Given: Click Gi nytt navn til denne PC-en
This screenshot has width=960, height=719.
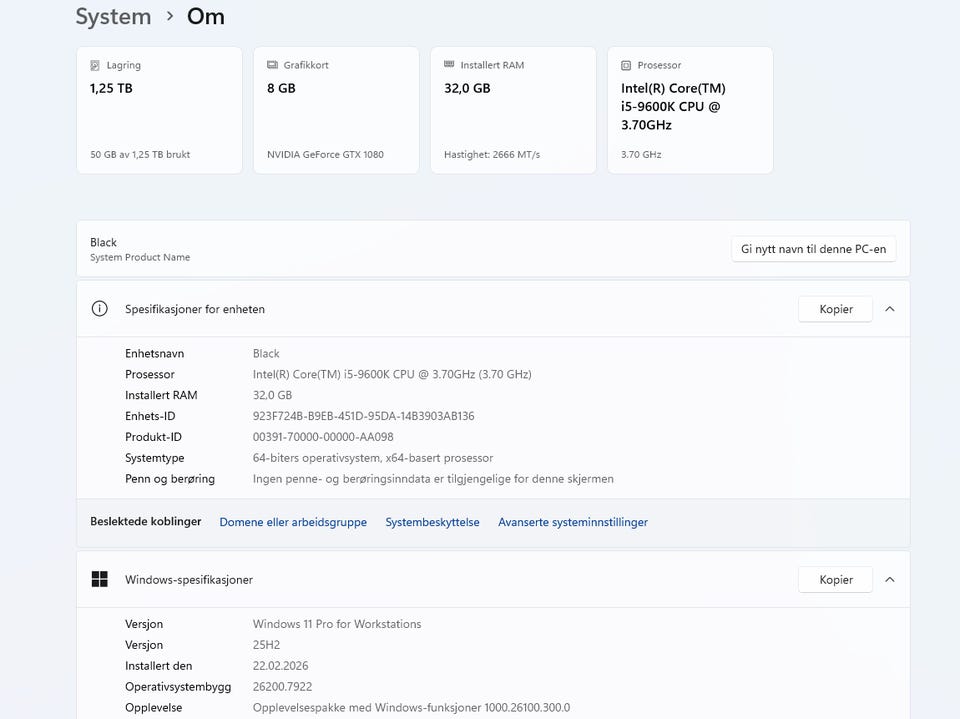Looking at the screenshot, I should (x=813, y=249).
